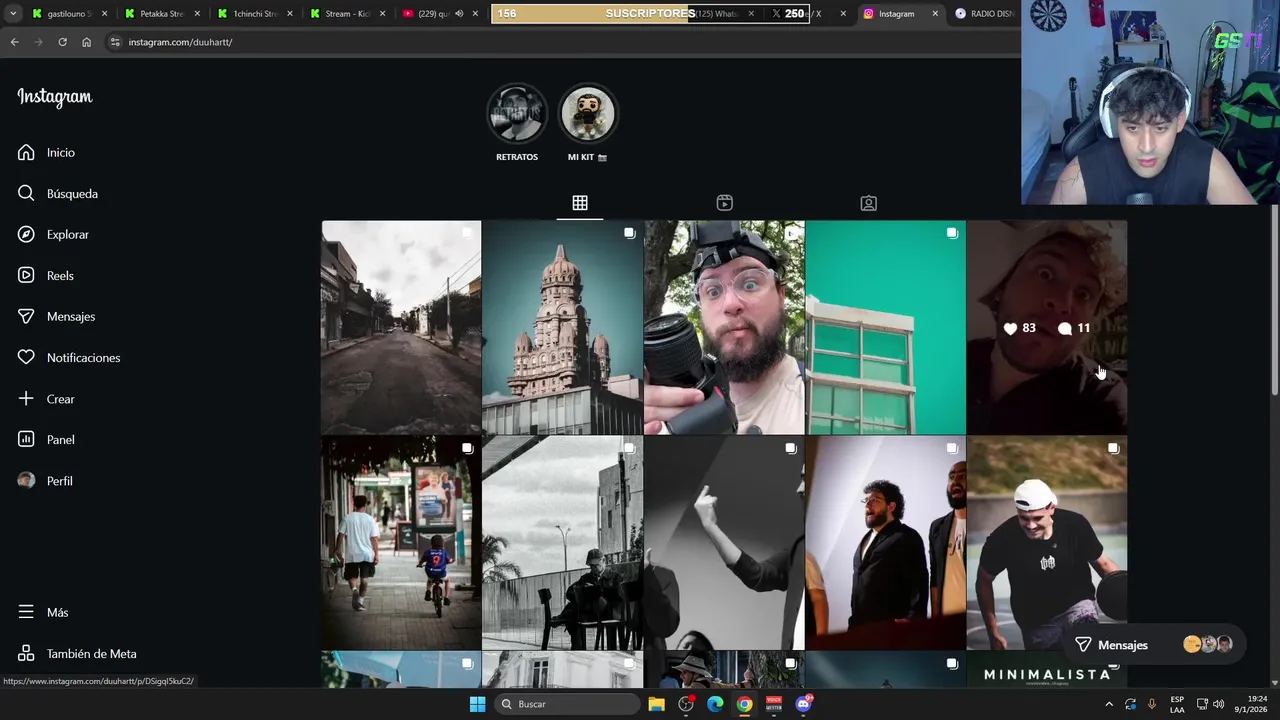
Task: Open Reels from the sidebar
Action: [46, 275]
